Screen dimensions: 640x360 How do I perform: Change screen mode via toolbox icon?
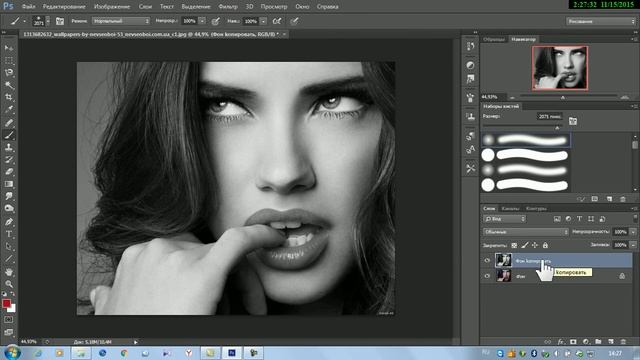pyautogui.click(x=9, y=332)
